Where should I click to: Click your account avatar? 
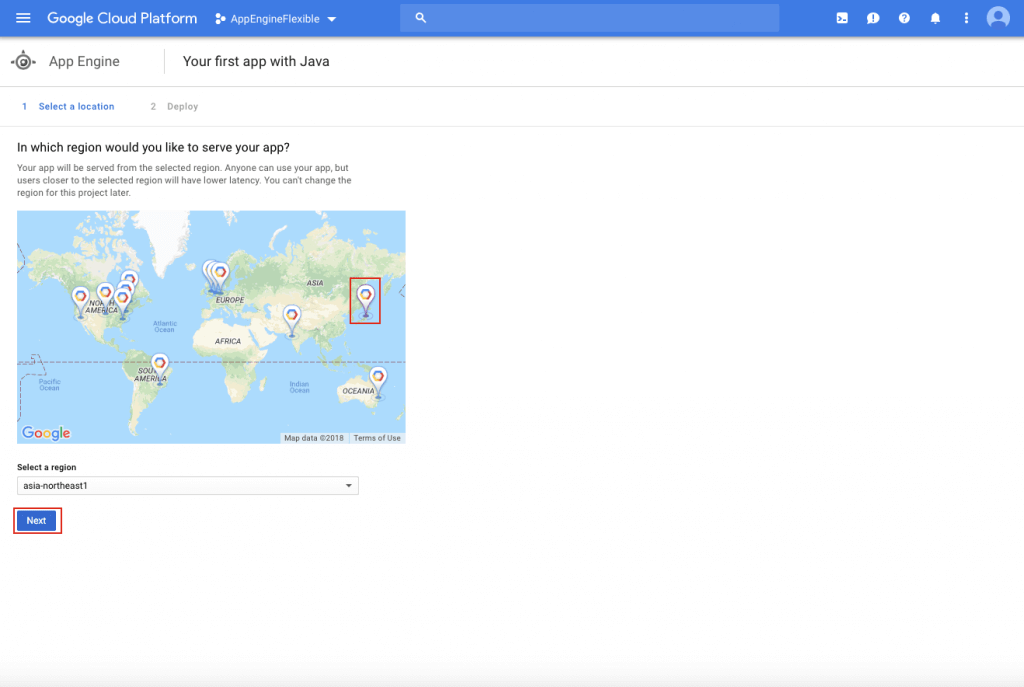click(997, 17)
